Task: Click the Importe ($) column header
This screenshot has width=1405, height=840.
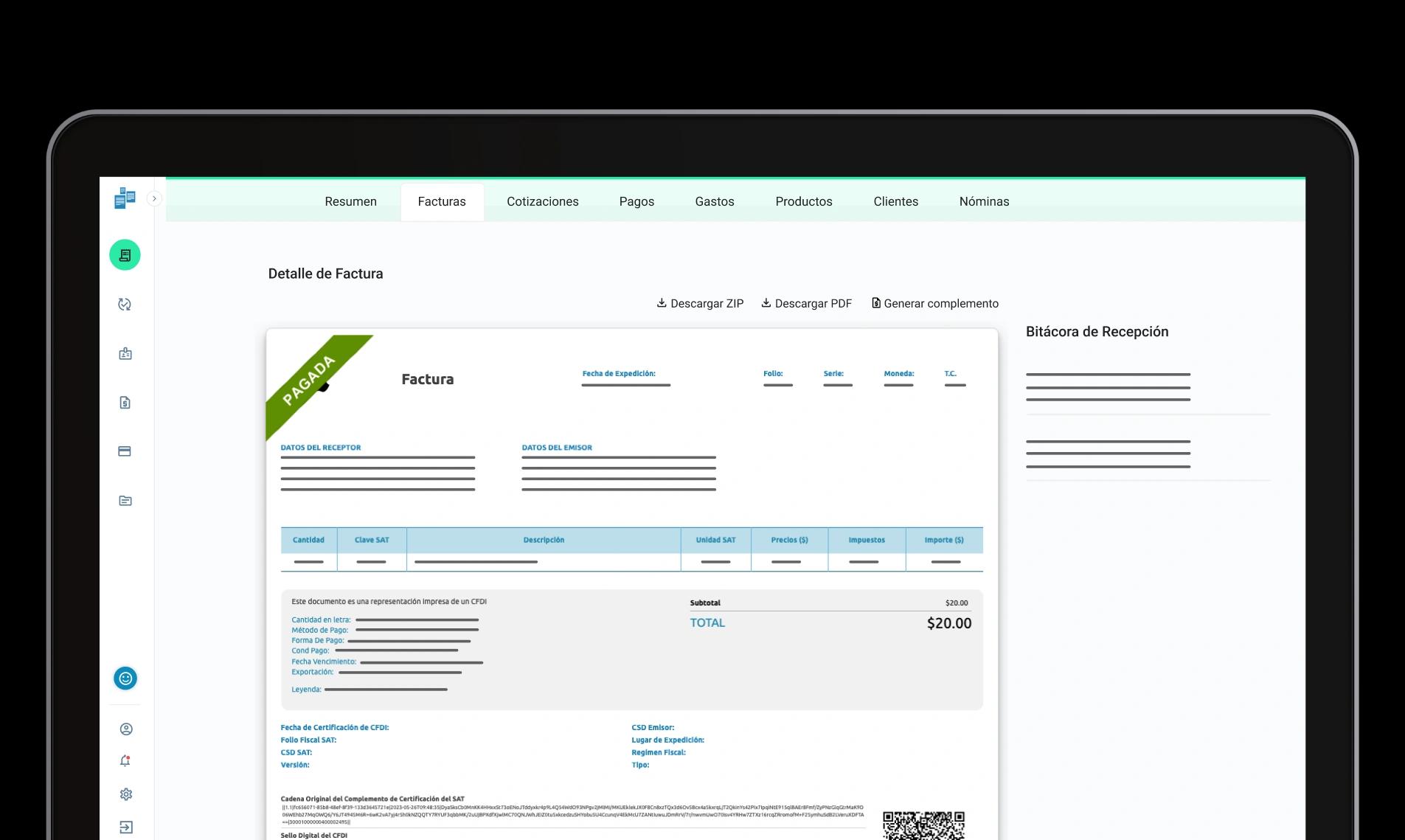Action: click(944, 540)
